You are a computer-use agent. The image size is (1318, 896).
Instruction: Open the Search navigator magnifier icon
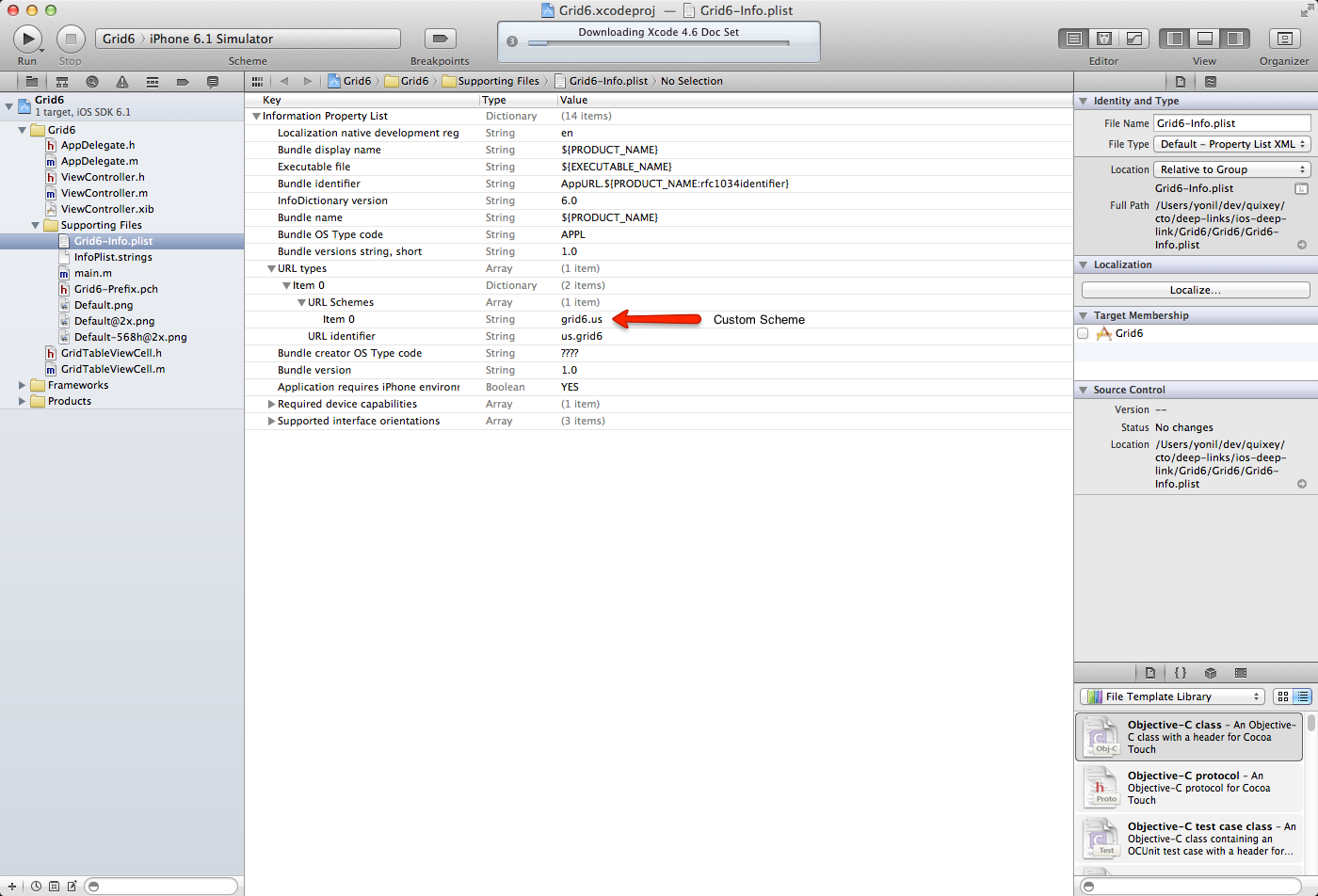tap(92, 82)
